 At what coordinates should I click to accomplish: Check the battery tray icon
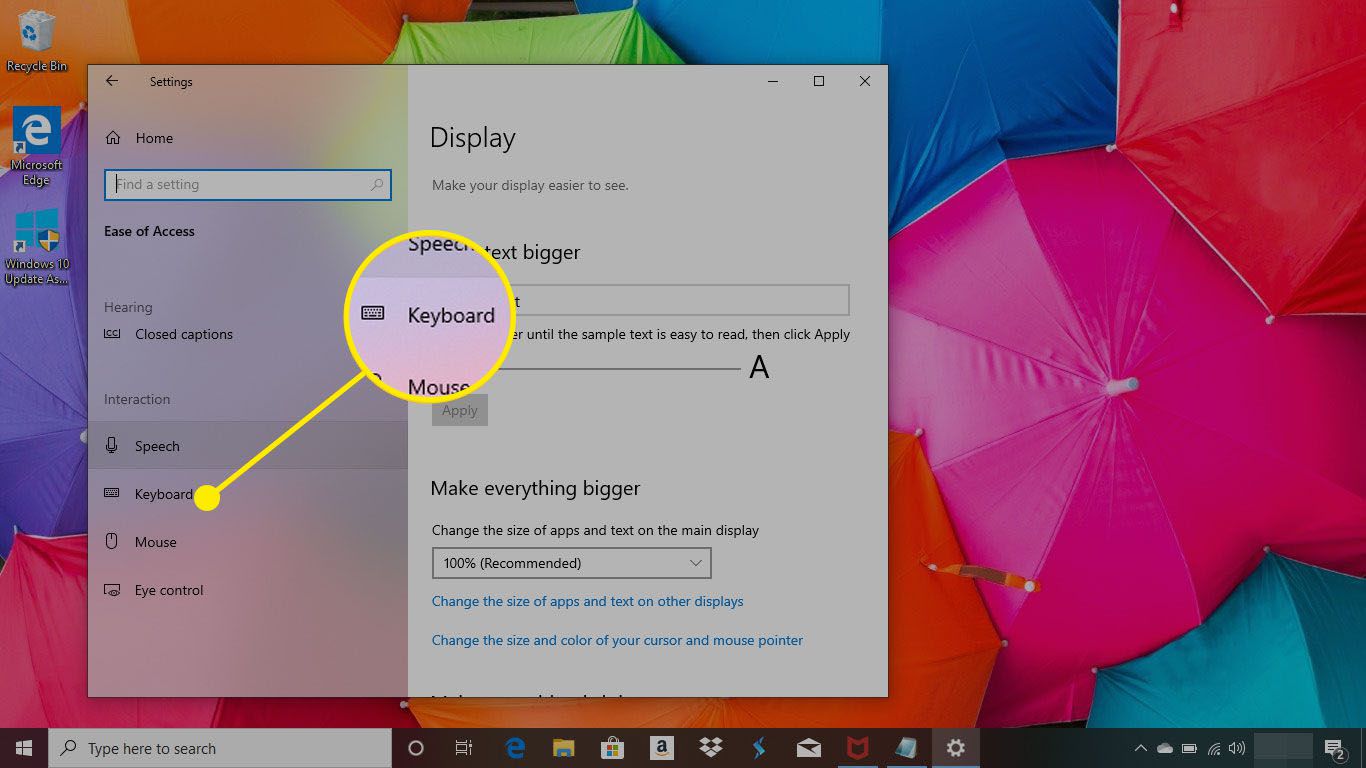point(1190,748)
